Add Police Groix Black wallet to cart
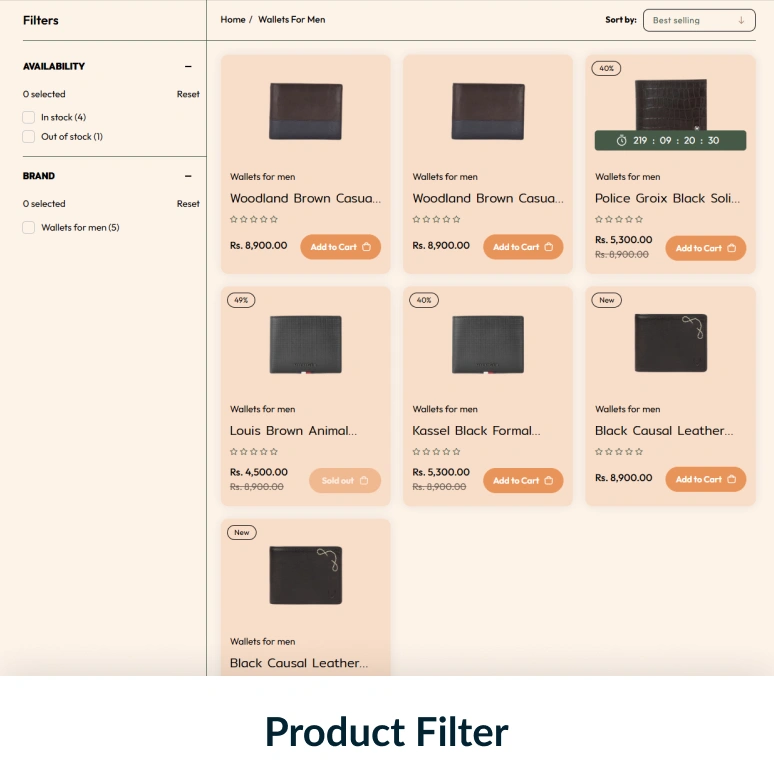Image resolution: width=774 pixels, height=784 pixels. (x=706, y=248)
